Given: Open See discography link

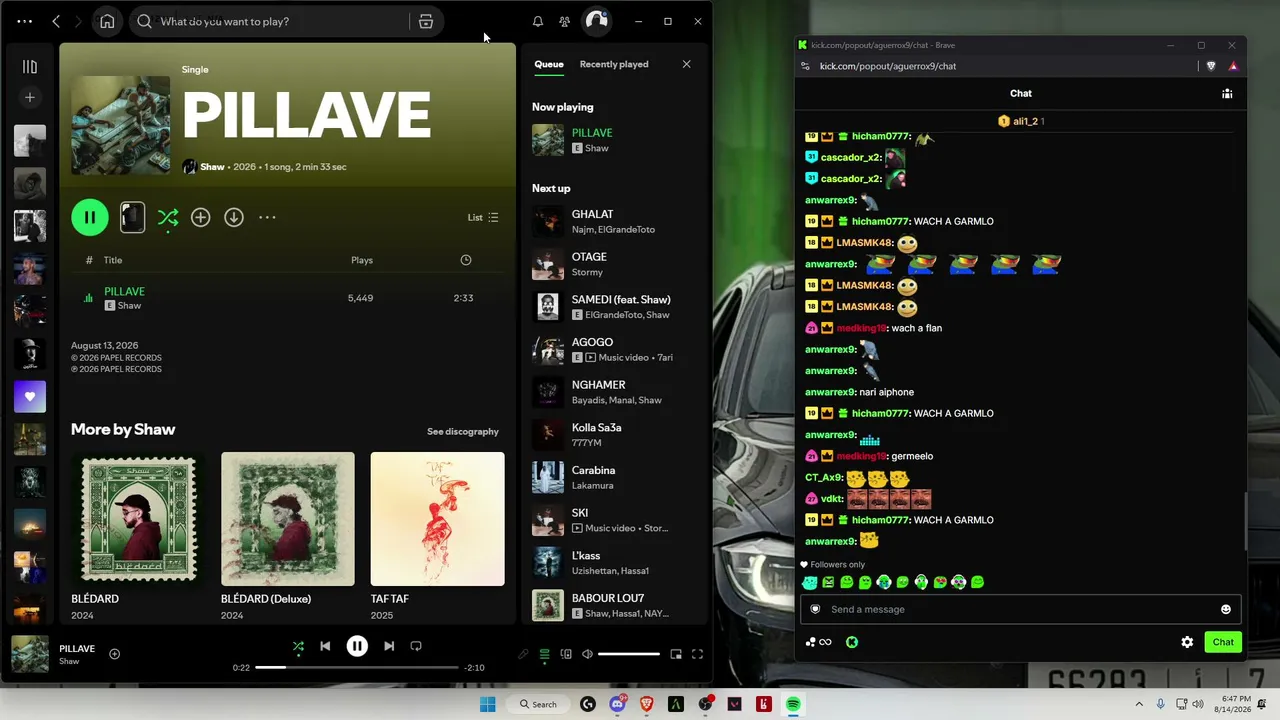Looking at the screenshot, I should 463,431.
